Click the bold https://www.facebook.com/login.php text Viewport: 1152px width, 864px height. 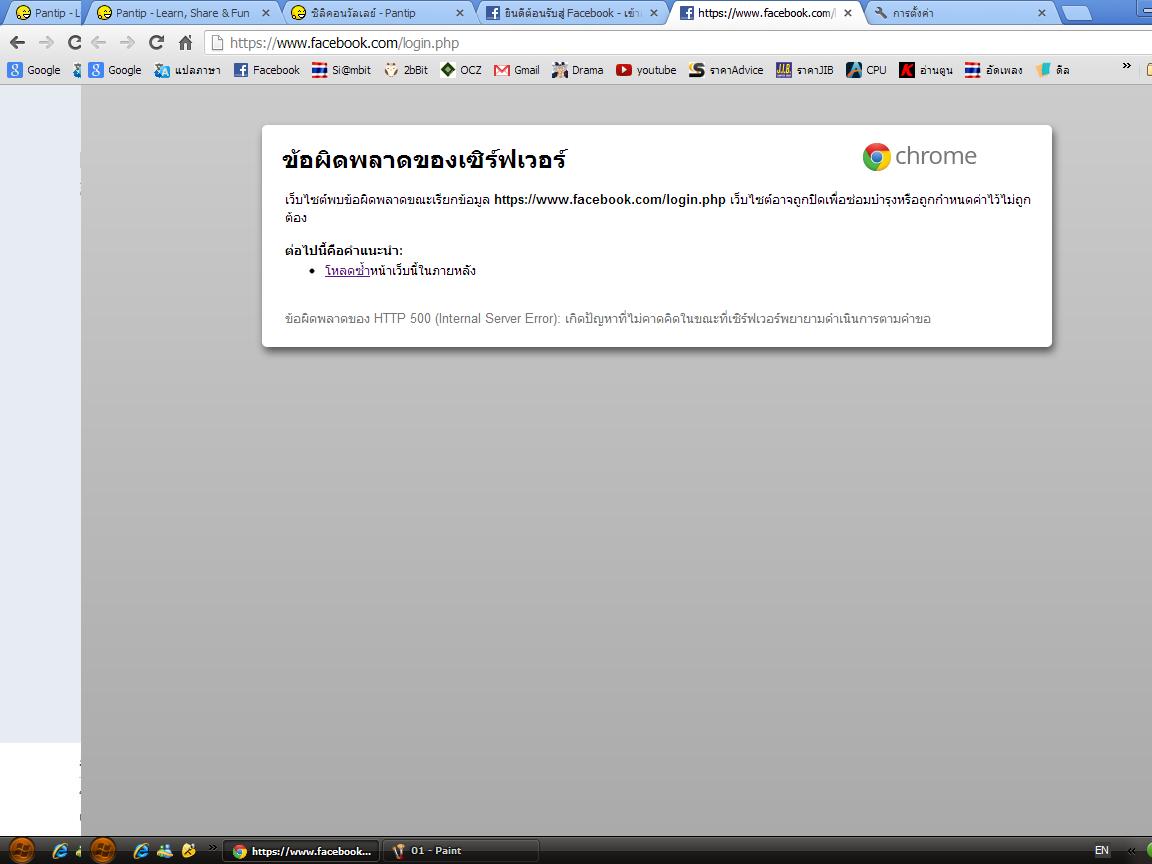tap(610, 200)
